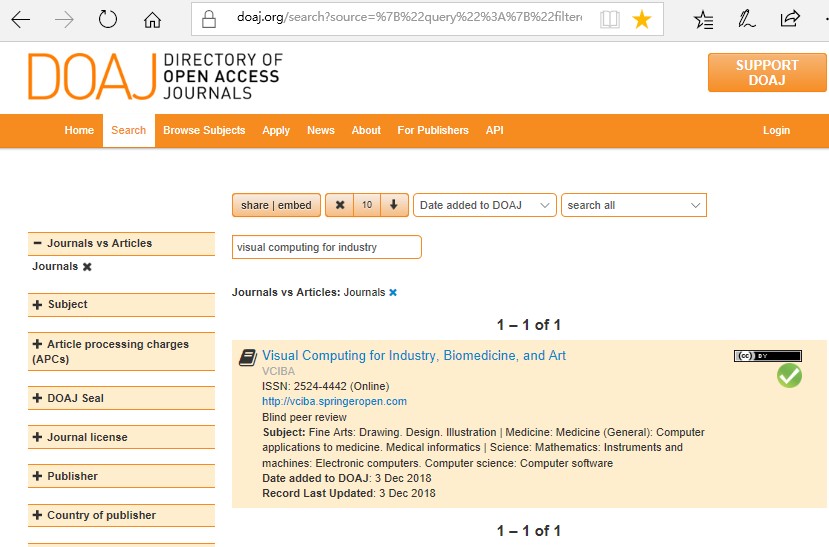This screenshot has width=829, height=547.
Task: Toggle sort direction arrow button
Action: coord(395,205)
